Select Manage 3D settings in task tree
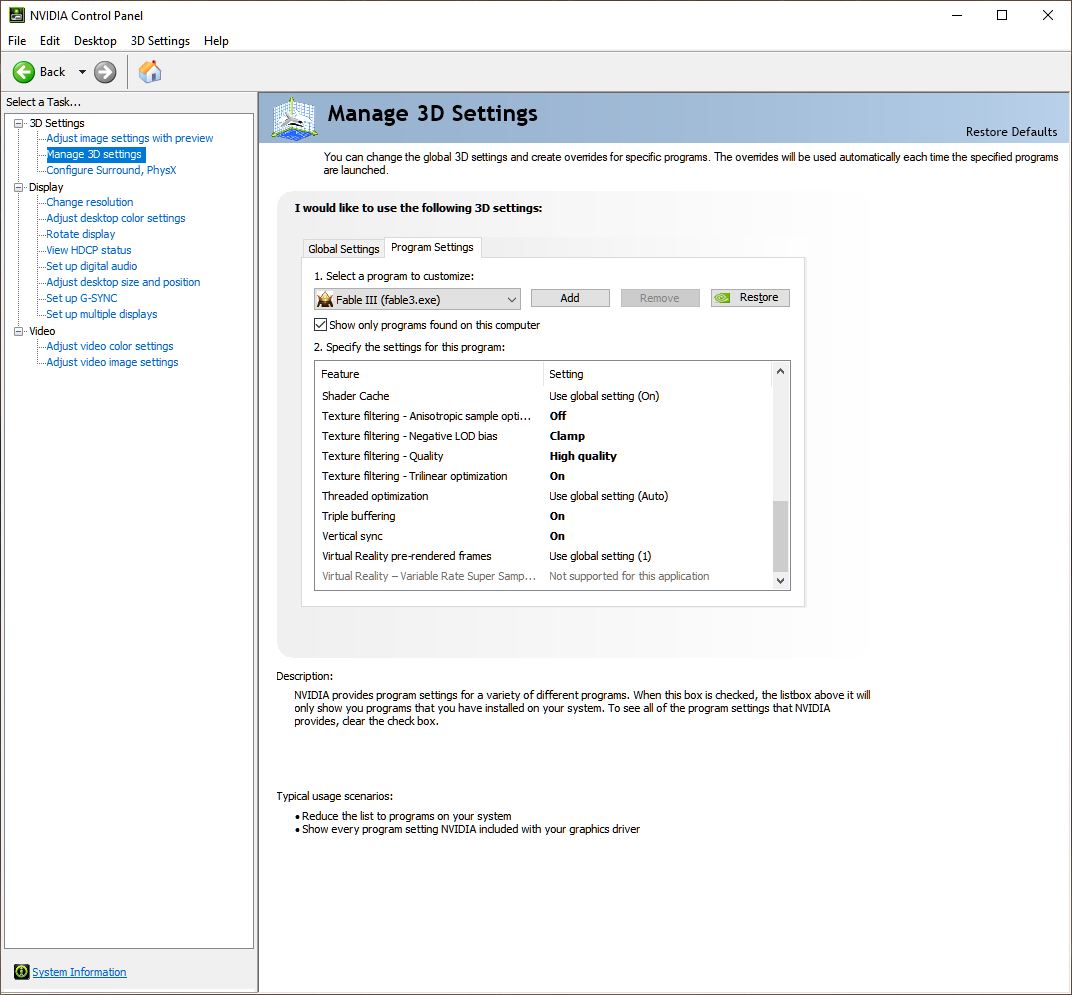Image resolution: width=1072 pixels, height=995 pixels. [94, 155]
